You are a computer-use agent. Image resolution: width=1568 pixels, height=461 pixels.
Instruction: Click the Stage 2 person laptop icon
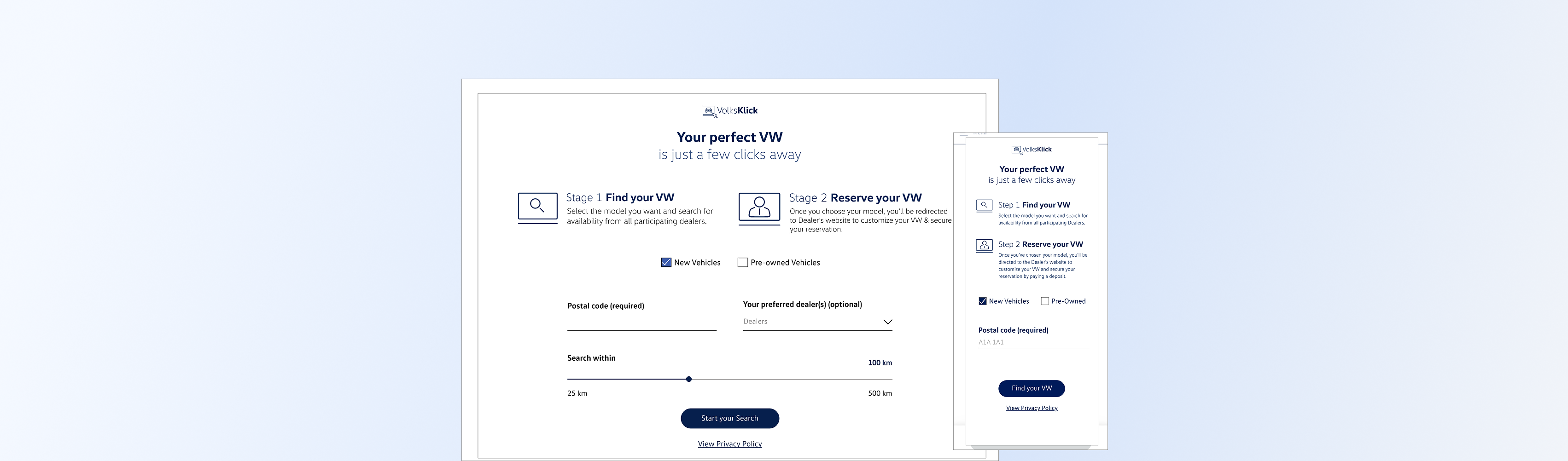(759, 208)
